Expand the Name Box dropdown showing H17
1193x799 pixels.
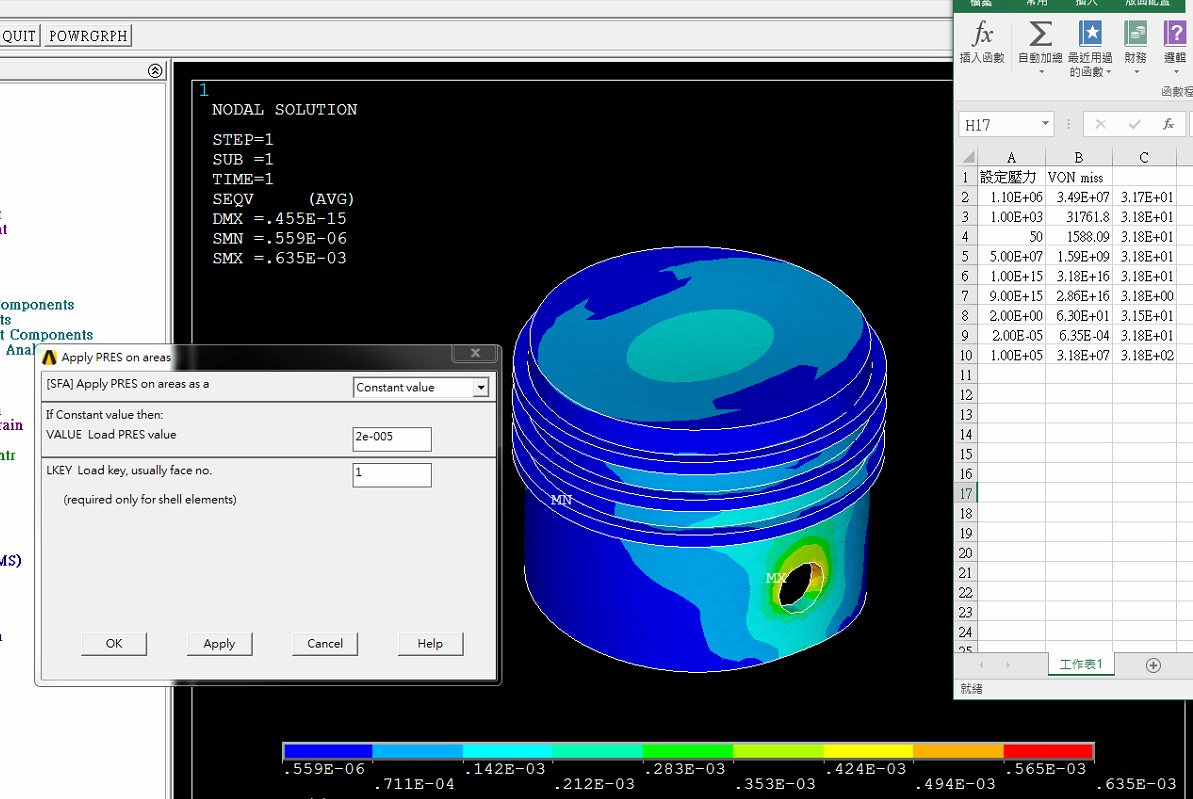point(1046,124)
